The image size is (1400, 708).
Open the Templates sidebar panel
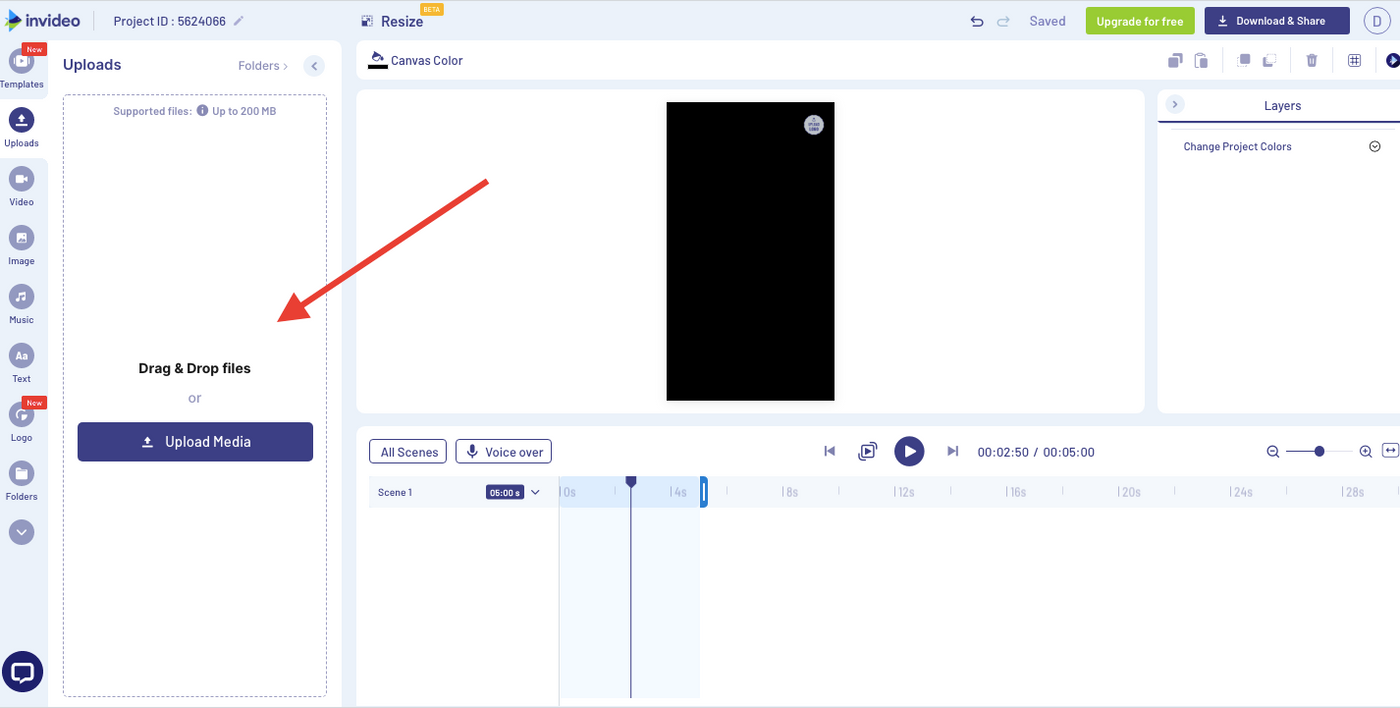[x=21, y=67]
